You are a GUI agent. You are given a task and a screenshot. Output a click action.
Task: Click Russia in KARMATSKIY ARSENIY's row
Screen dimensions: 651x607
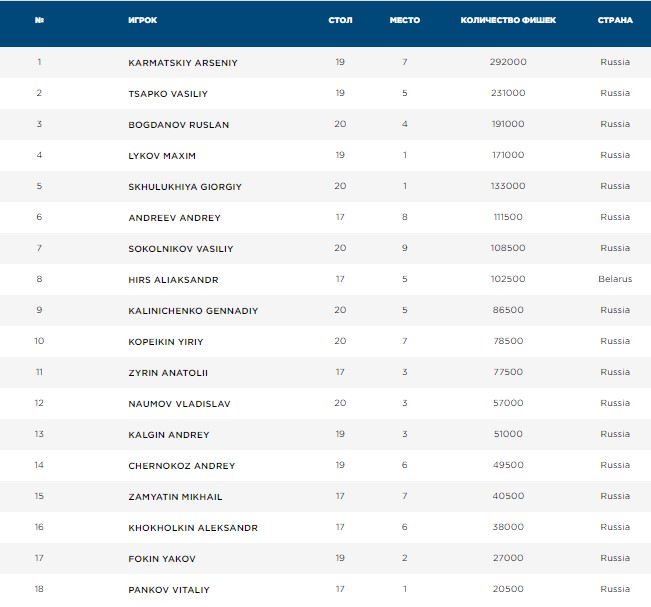pos(615,62)
